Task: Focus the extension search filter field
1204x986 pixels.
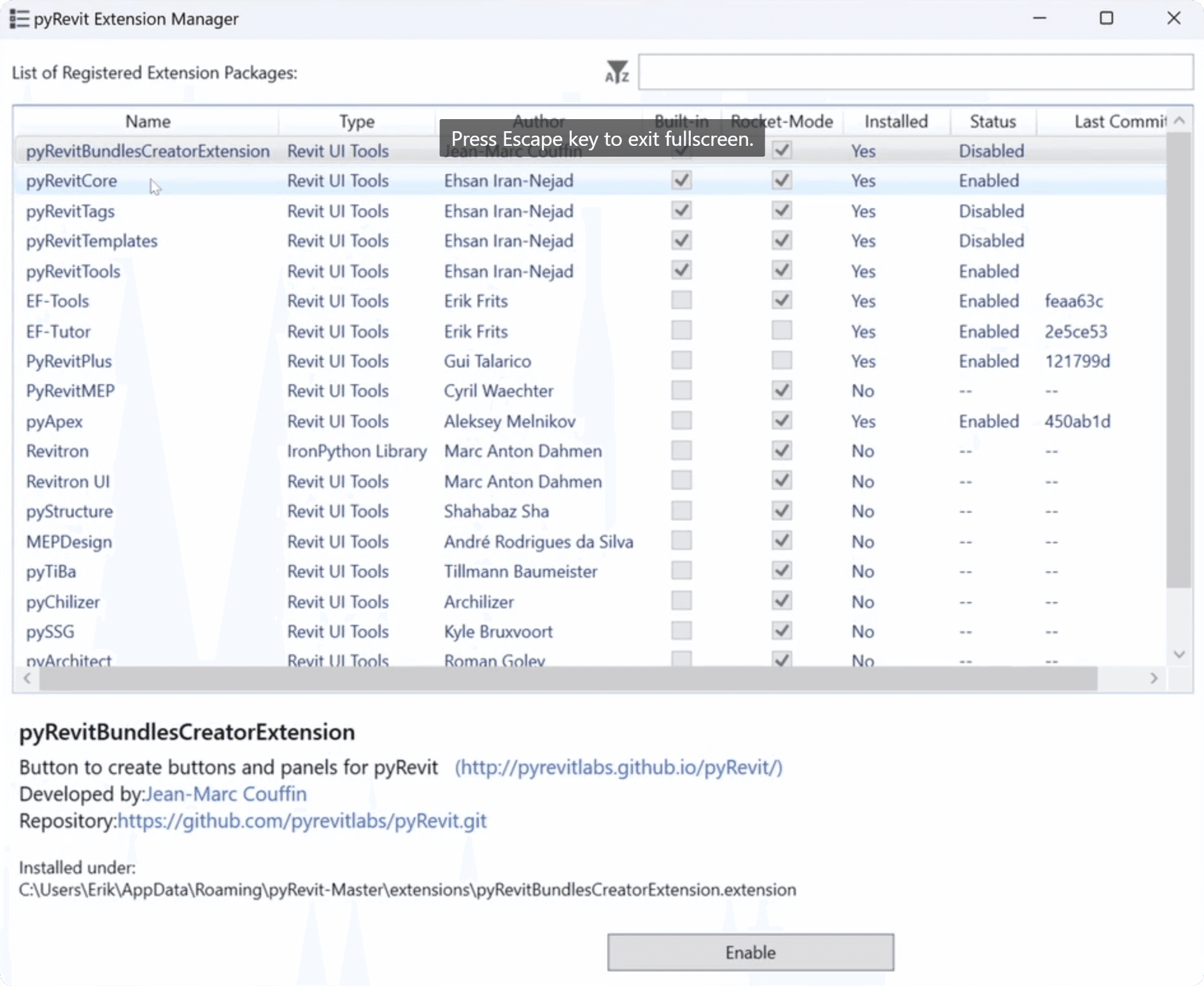Action: [x=916, y=72]
